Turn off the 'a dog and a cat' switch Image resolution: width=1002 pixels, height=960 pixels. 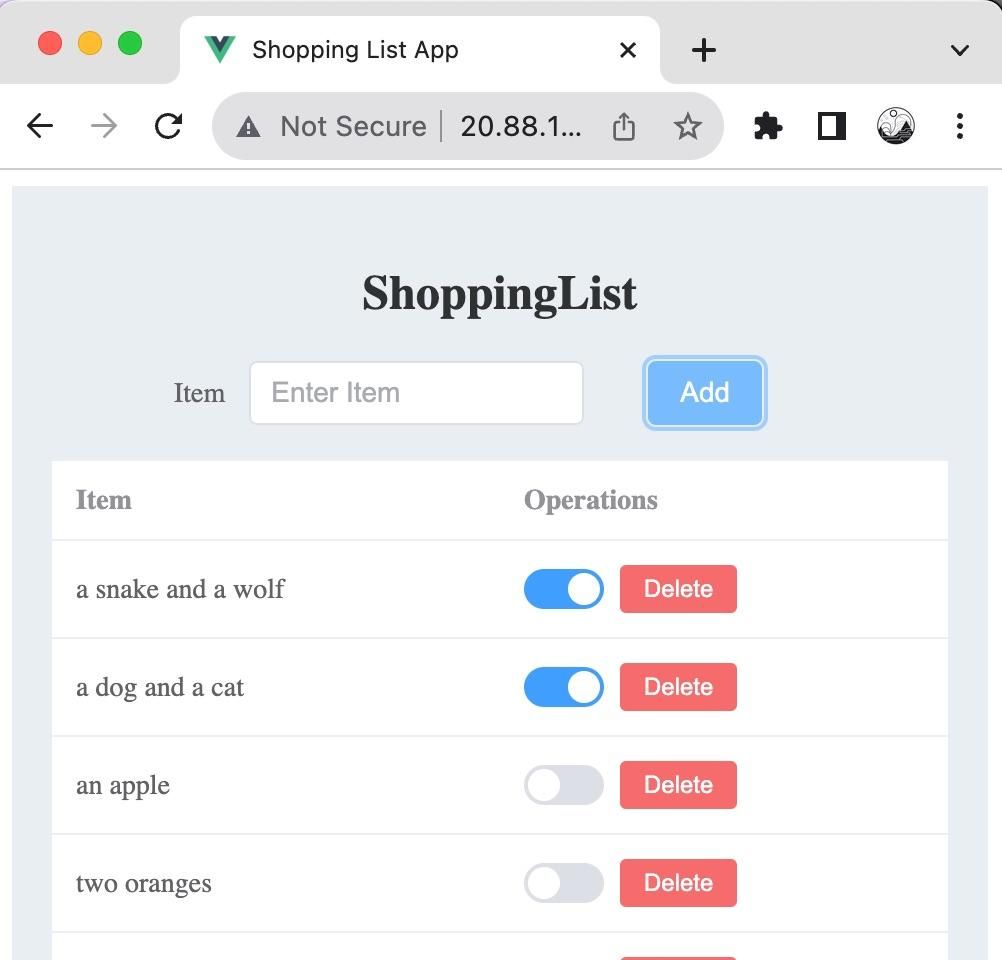click(564, 687)
